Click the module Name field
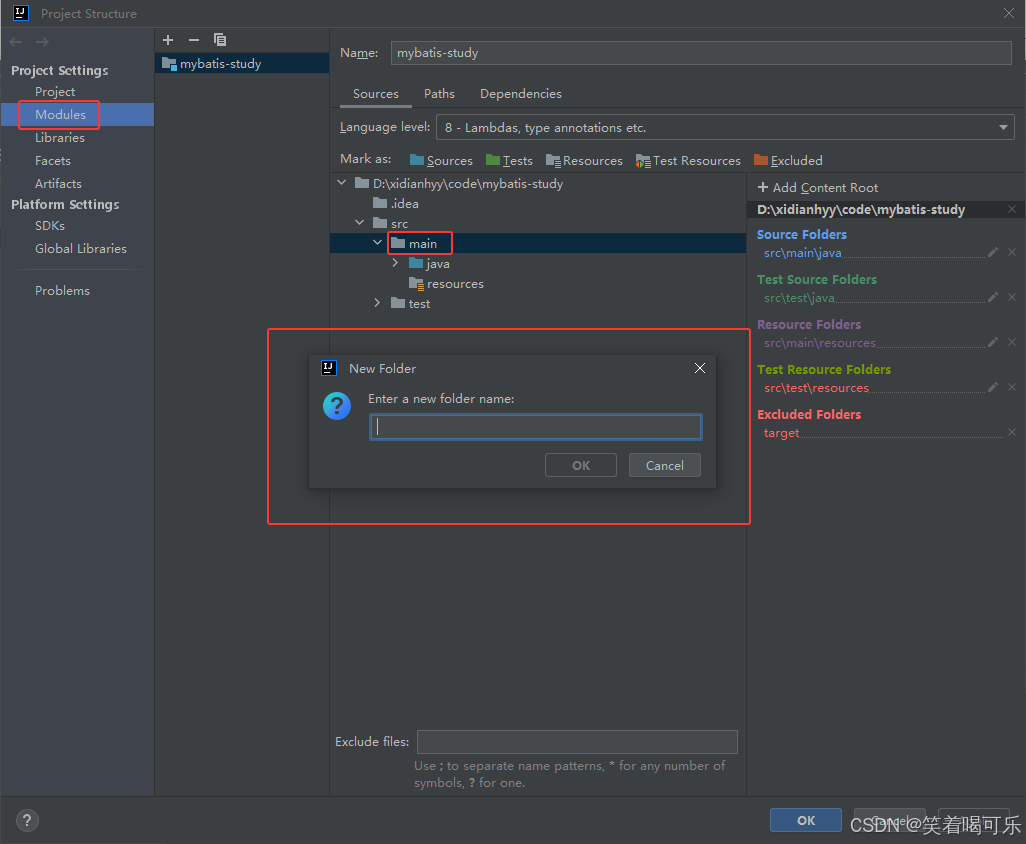 click(x=701, y=53)
